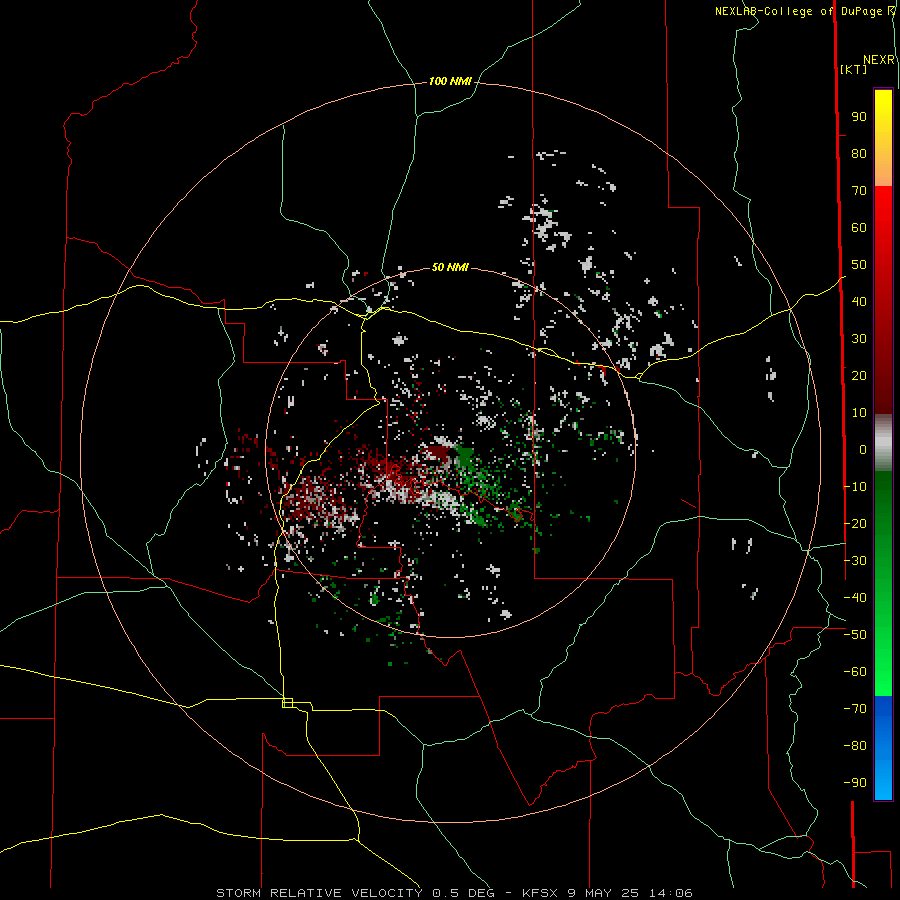The height and width of the screenshot is (900, 900).
Task: Click the -70 scale label
Action: pyautogui.click(x=855, y=709)
